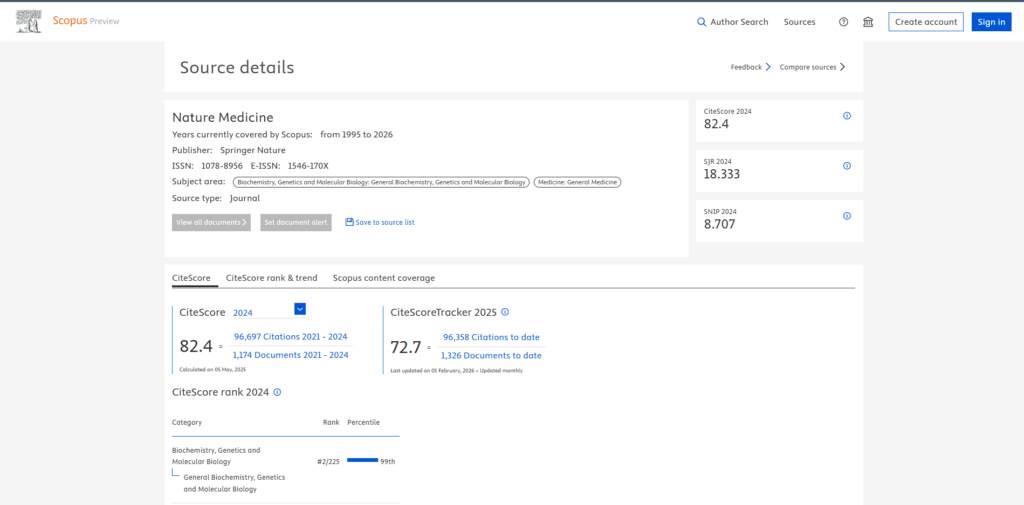Open 96,697 Citations 2021 - 2024 link
This screenshot has height=505, width=1024.
[290, 337]
